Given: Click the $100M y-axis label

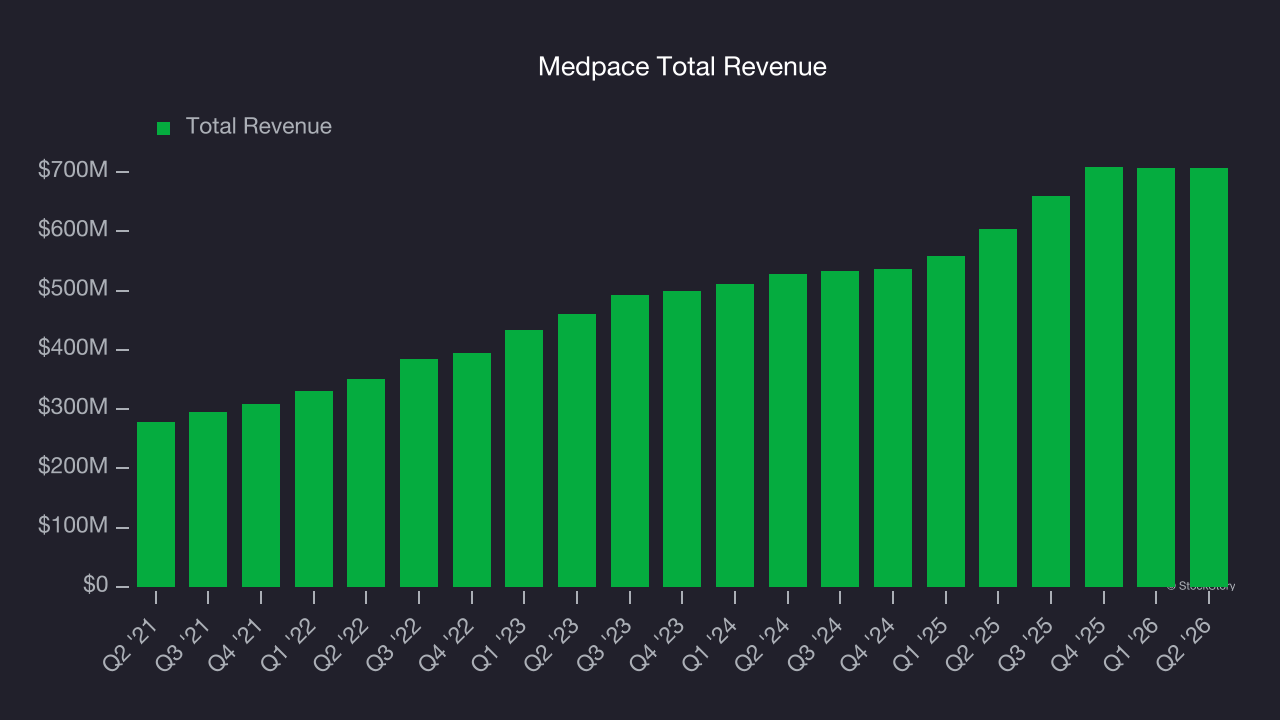Looking at the screenshot, I should click(x=72, y=526).
